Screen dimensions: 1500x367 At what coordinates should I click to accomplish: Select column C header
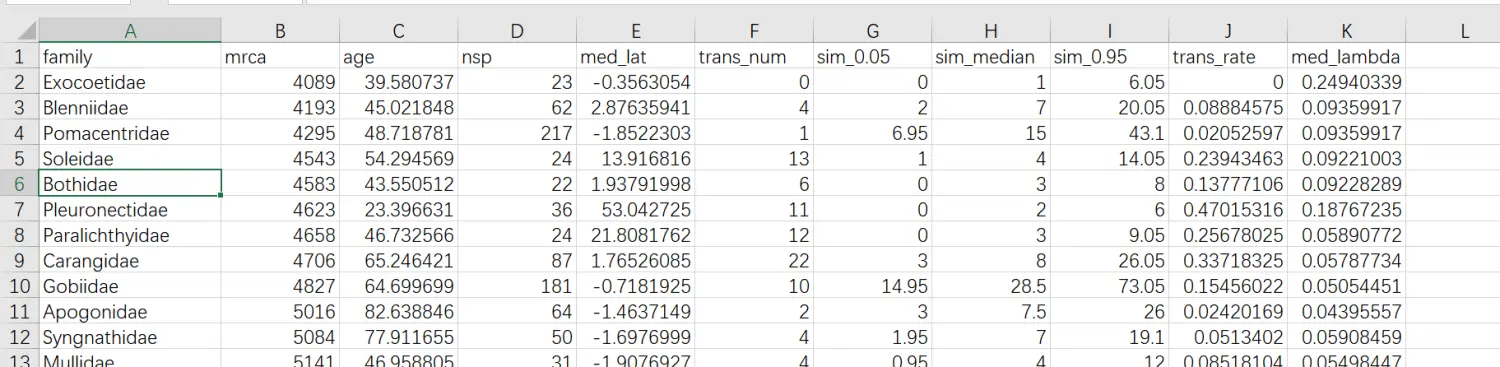click(x=398, y=32)
